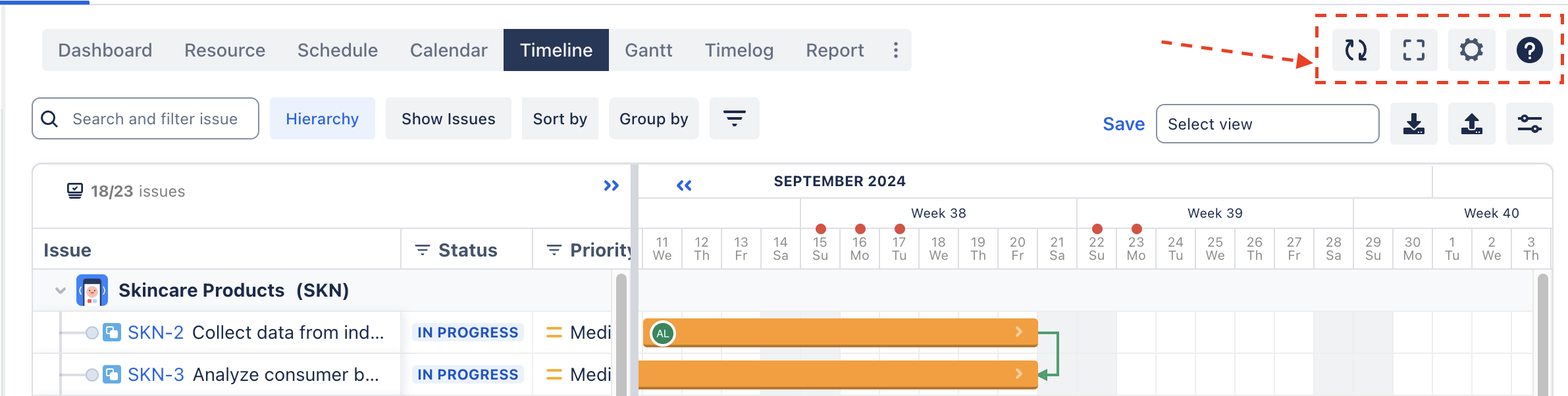
Task: Open the Select view dropdown
Action: (x=1267, y=124)
